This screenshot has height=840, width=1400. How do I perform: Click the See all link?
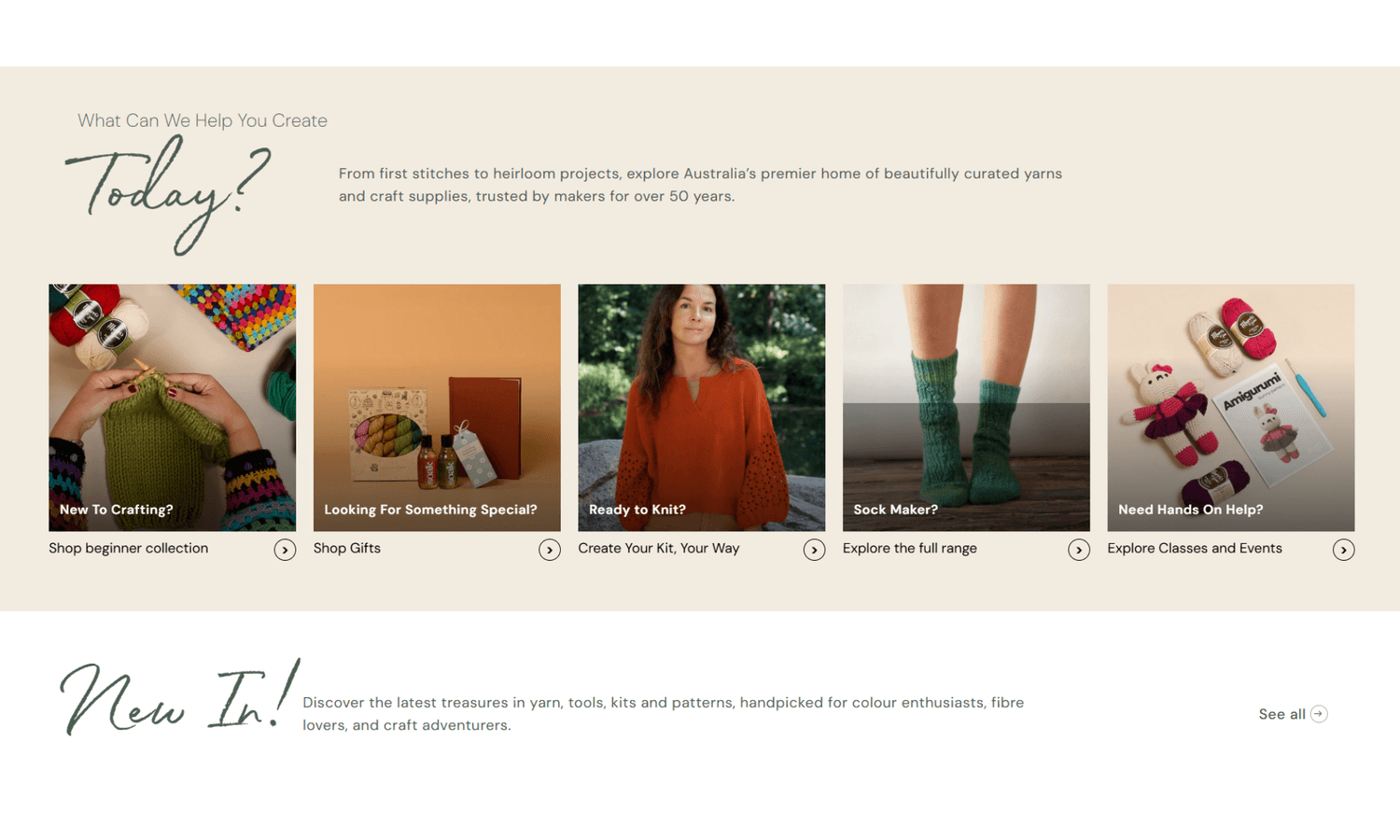(1281, 714)
